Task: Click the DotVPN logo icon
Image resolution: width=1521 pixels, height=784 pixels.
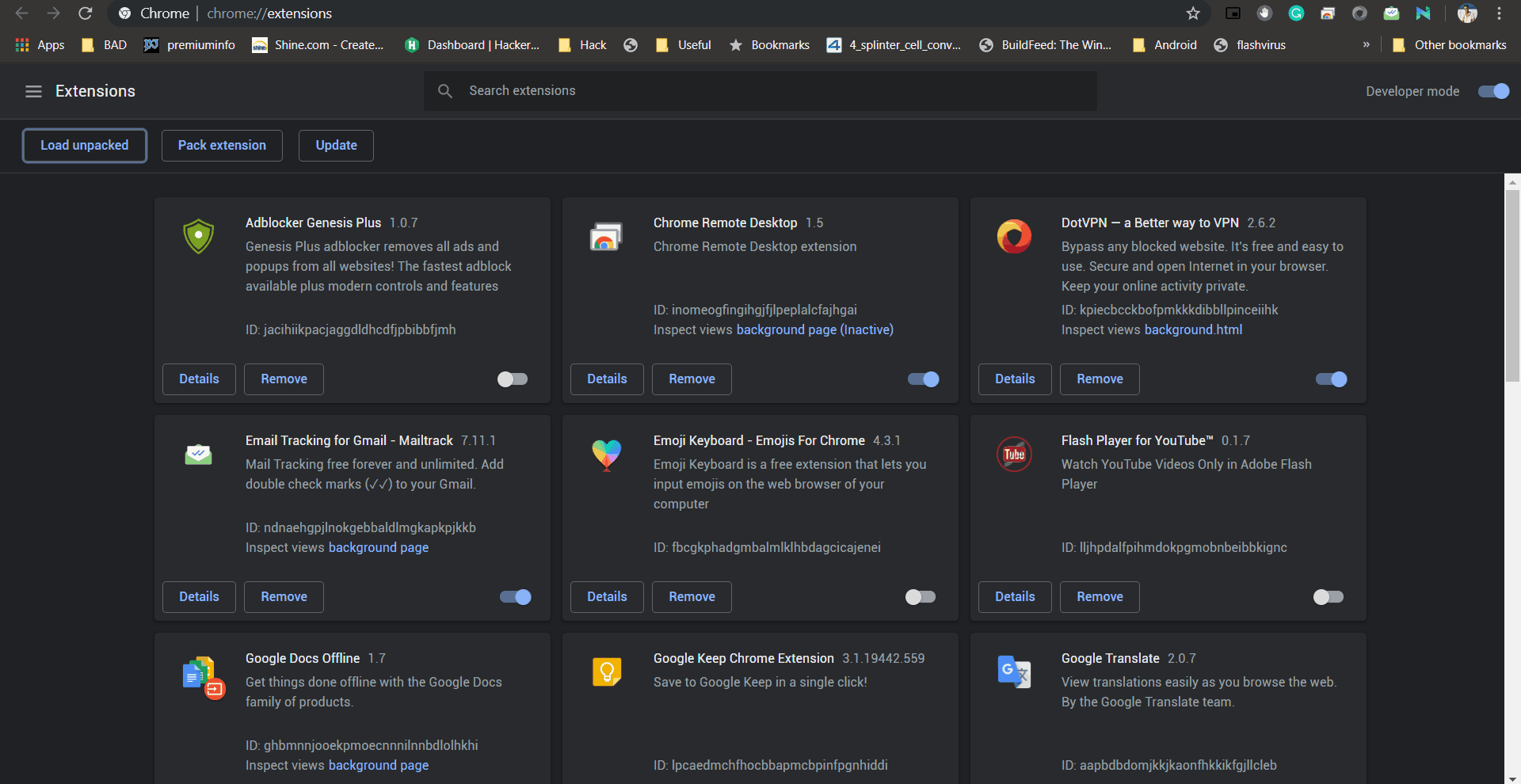Action: pyautogui.click(x=1014, y=236)
